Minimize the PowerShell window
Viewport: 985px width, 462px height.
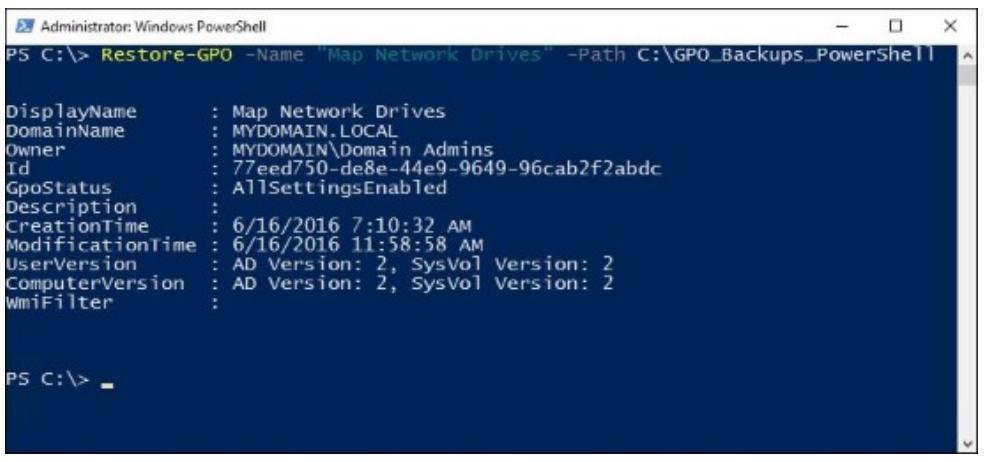coord(842,26)
